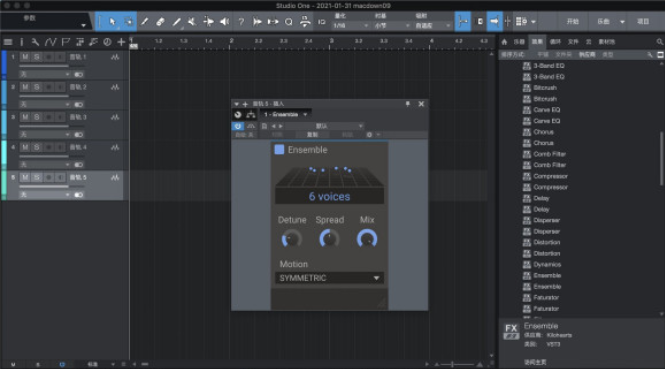
Task: Click the add track plus icon
Action: click(121, 42)
